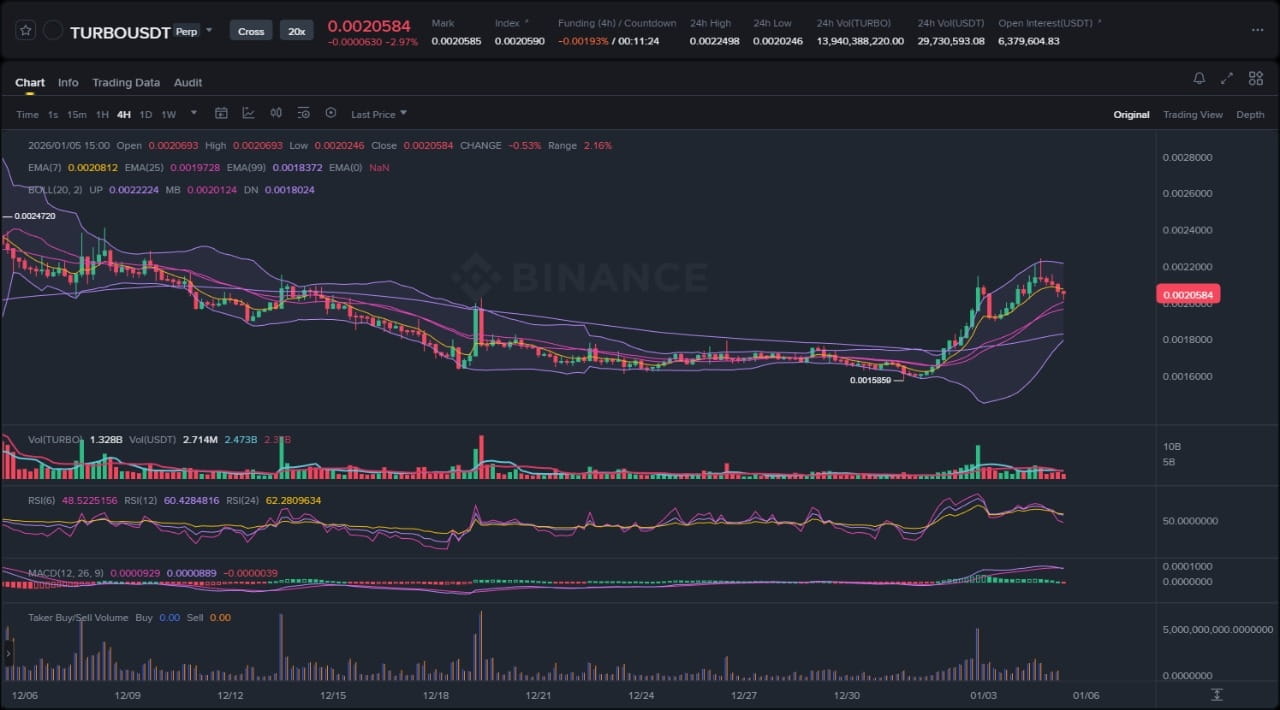
Task: Click the 24h Low value 0.0020246
Action: pyautogui.click(x=778, y=41)
